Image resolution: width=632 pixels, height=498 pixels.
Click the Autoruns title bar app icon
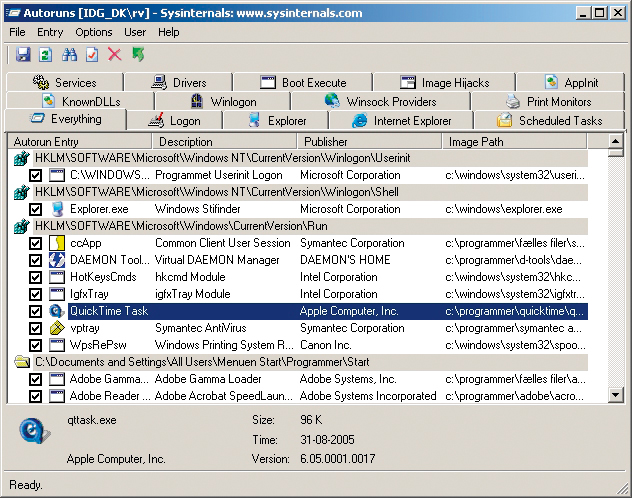pos(13,13)
